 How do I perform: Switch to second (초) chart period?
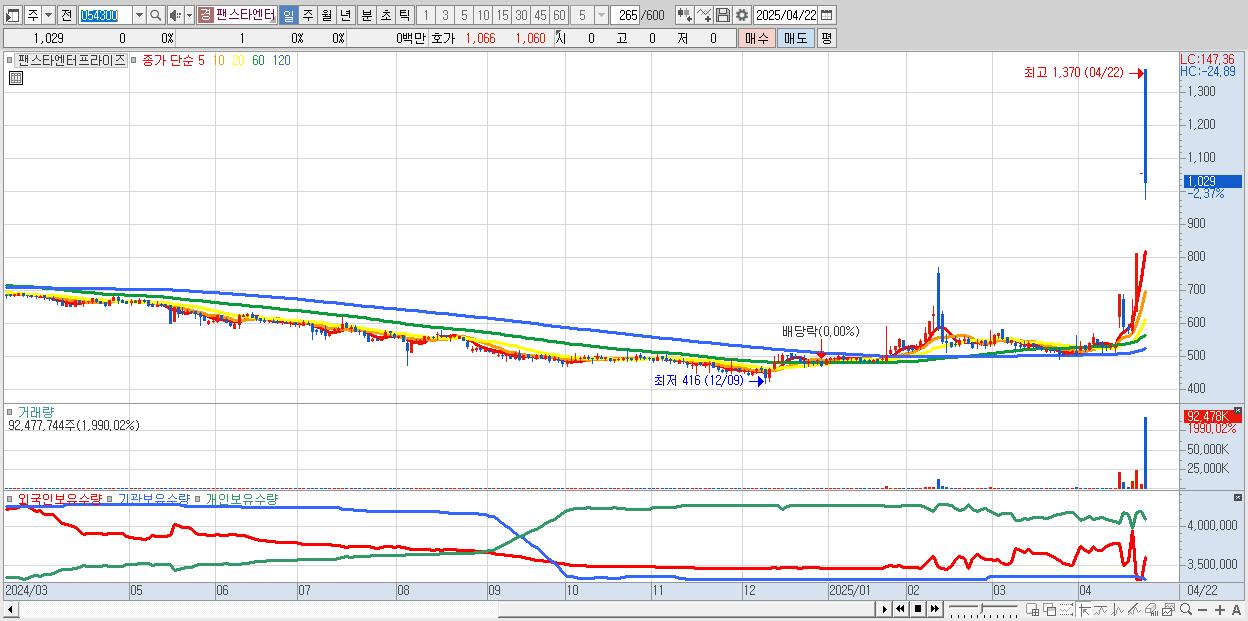click(x=385, y=15)
